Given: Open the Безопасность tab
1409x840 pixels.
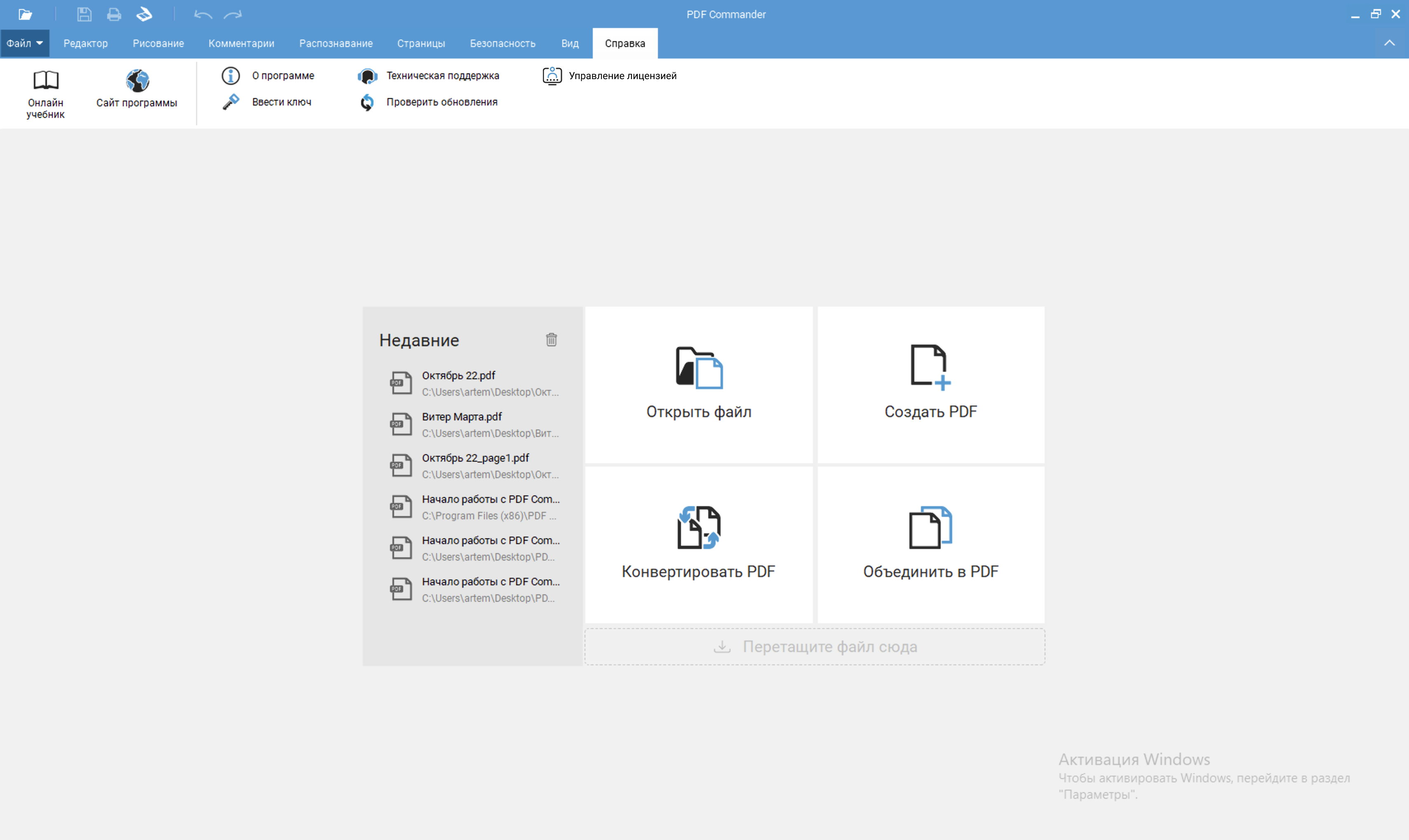Looking at the screenshot, I should tap(502, 43).
